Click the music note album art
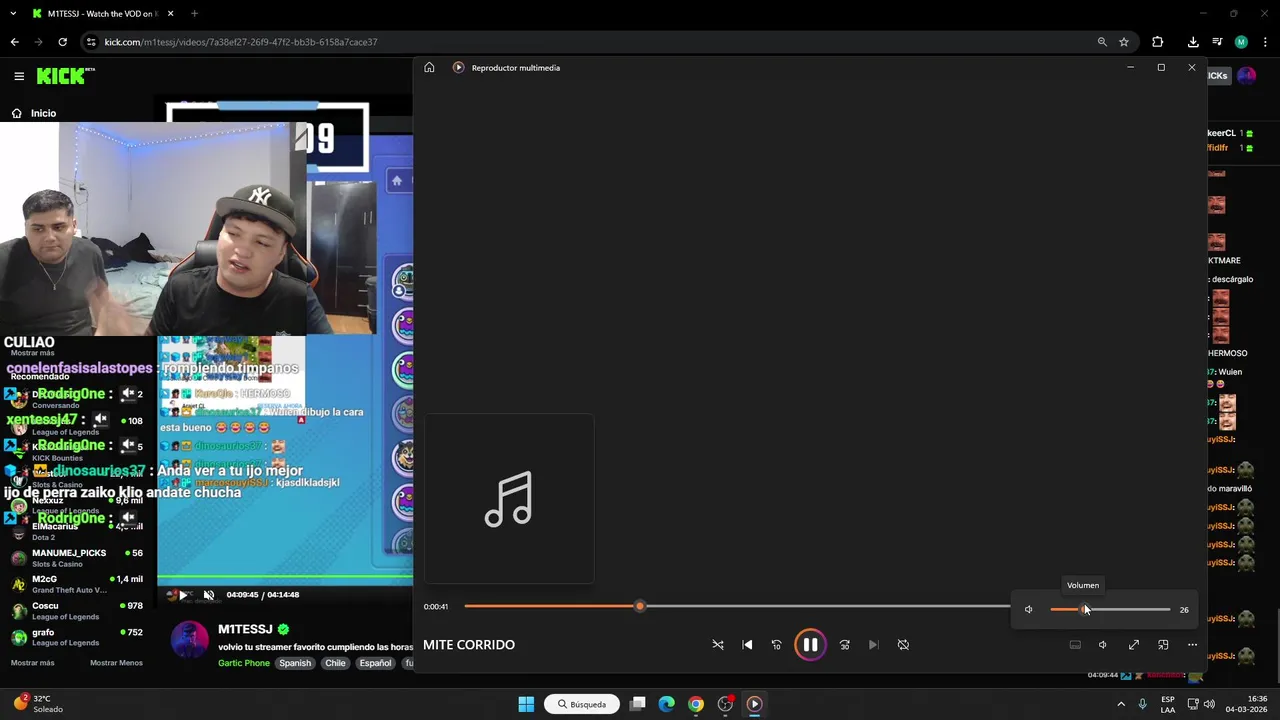Viewport: 1280px width, 720px height. point(509,498)
